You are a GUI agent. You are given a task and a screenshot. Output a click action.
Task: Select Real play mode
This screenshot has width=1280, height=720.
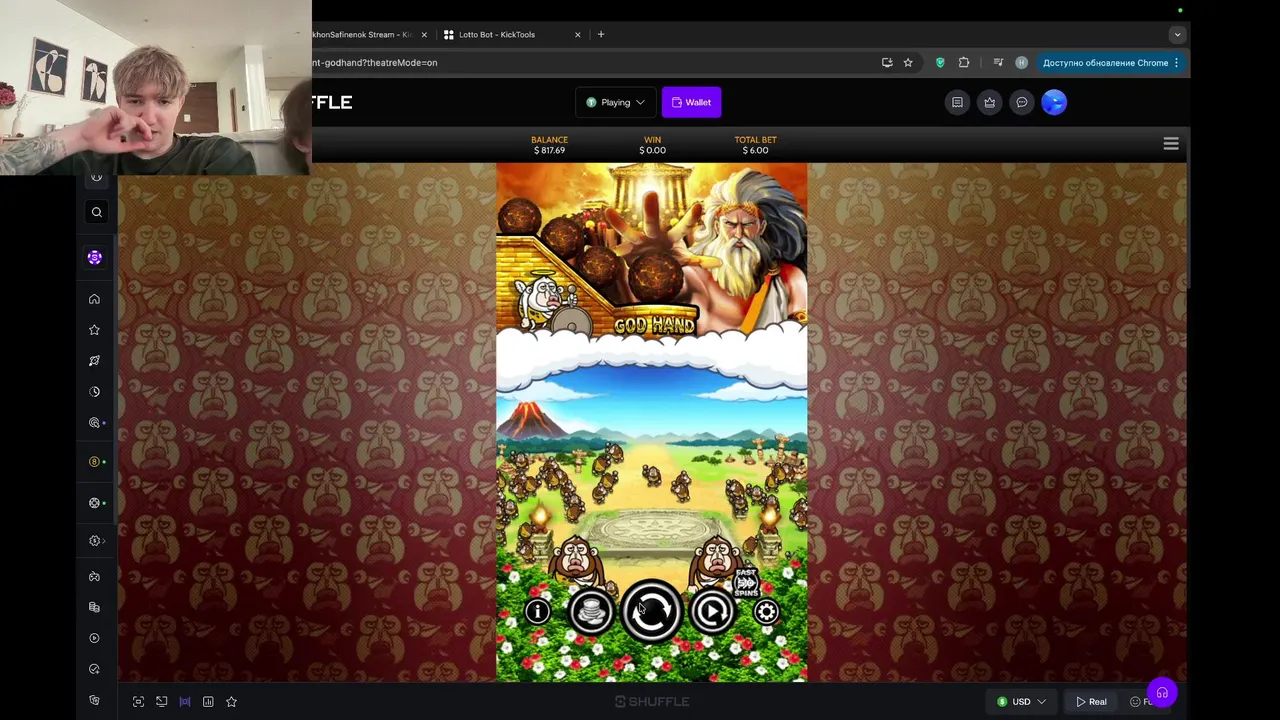tap(1091, 702)
